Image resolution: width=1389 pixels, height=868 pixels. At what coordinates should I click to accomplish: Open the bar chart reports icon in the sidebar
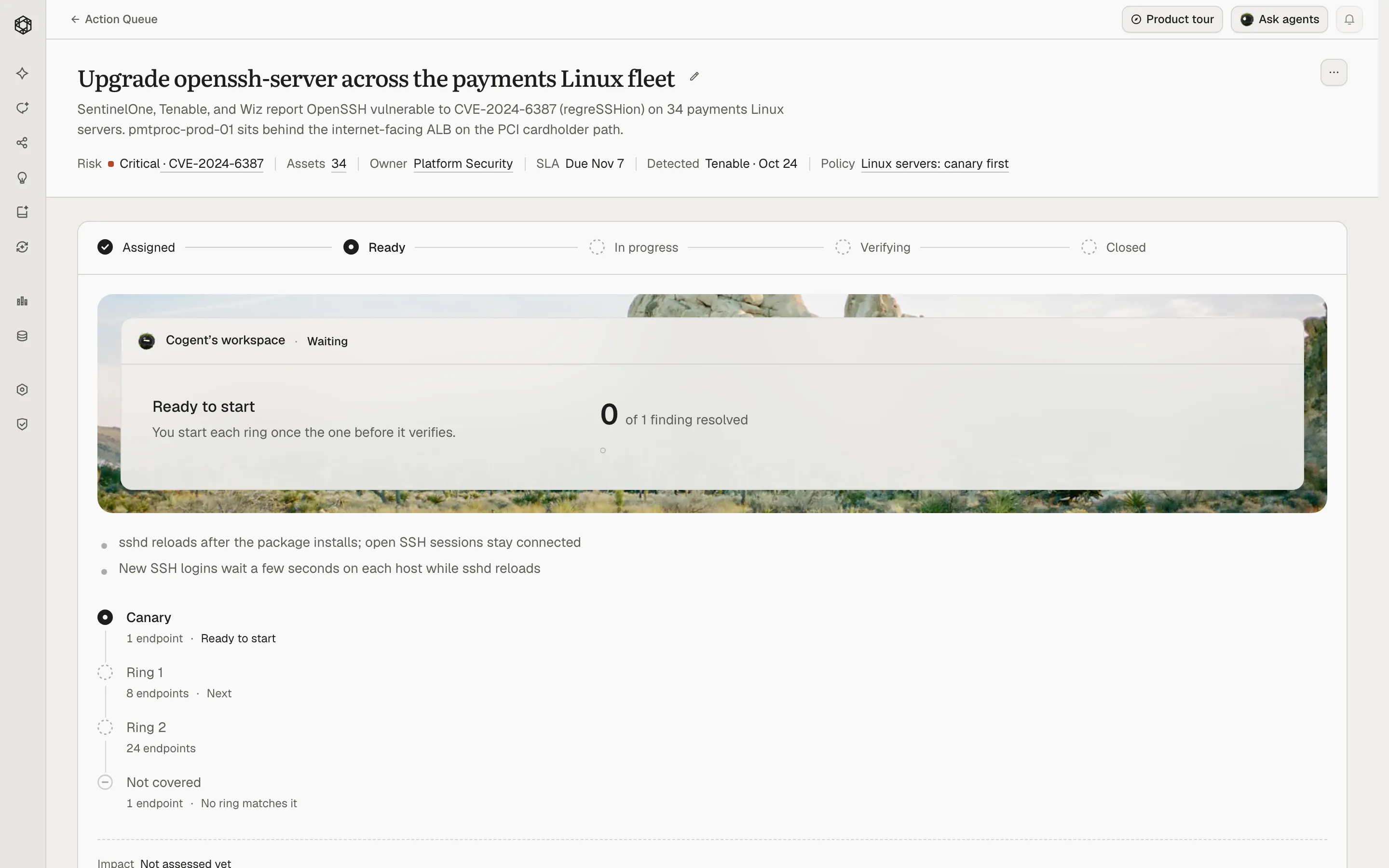click(x=22, y=301)
